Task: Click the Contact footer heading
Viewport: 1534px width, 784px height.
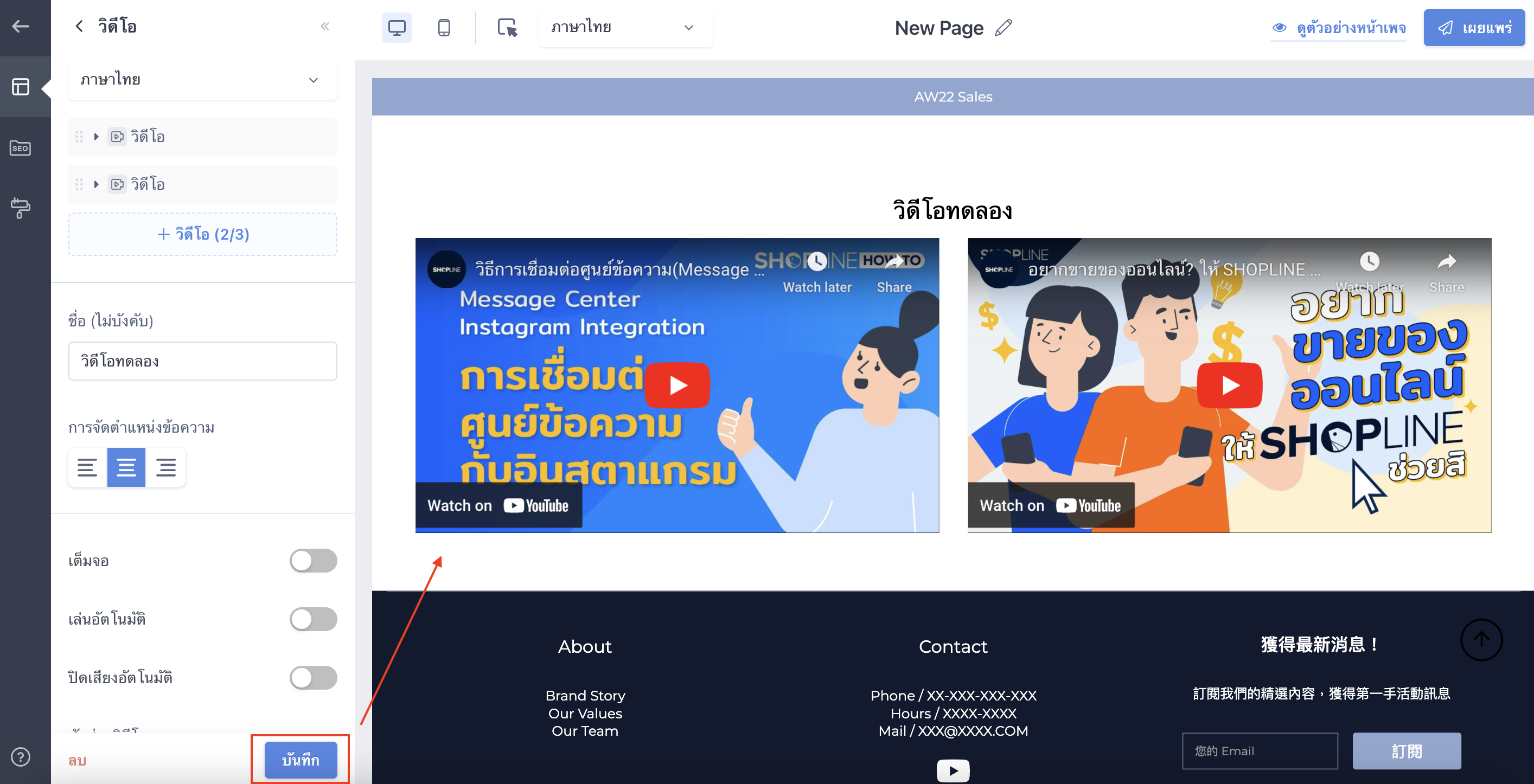Action: click(953, 646)
